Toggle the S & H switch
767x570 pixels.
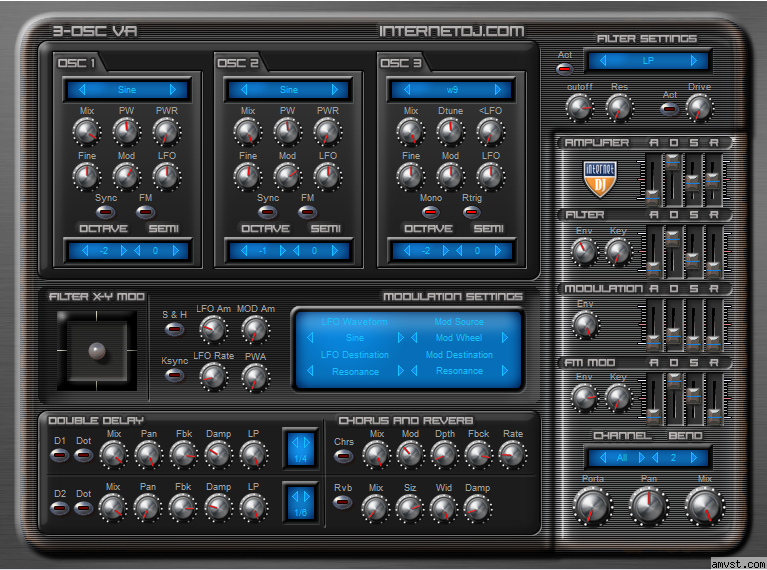click(x=175, y=329)
